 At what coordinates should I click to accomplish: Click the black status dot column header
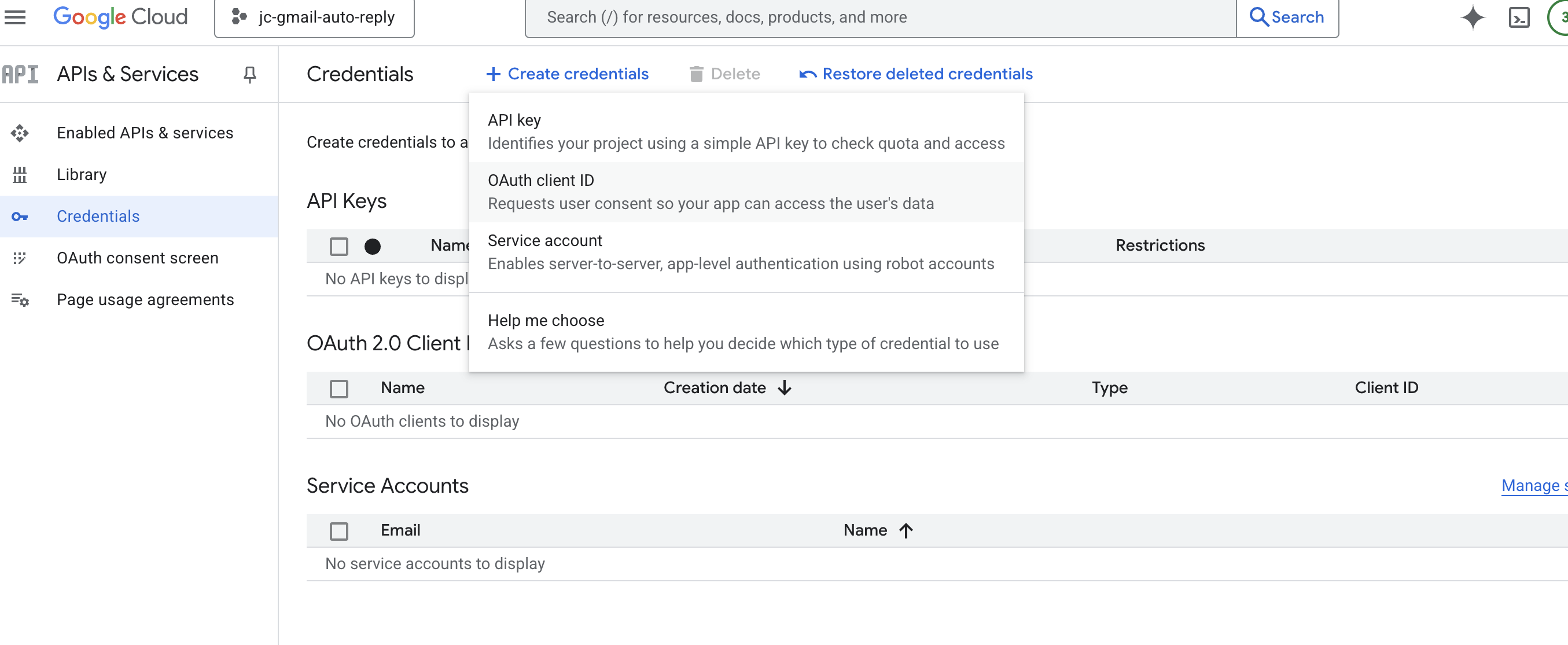pos(373,246)
